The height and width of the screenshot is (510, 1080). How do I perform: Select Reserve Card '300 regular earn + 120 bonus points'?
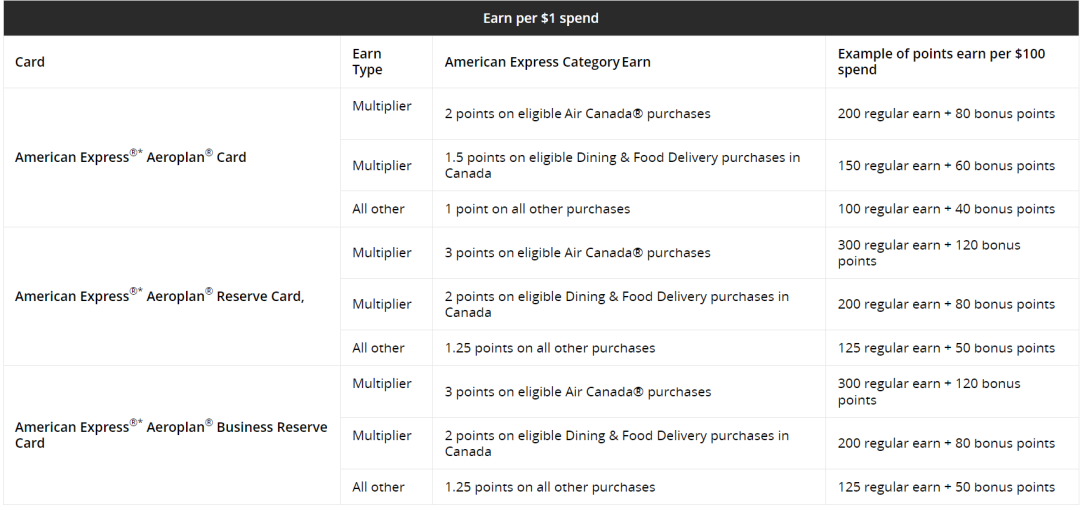point(929,253)
